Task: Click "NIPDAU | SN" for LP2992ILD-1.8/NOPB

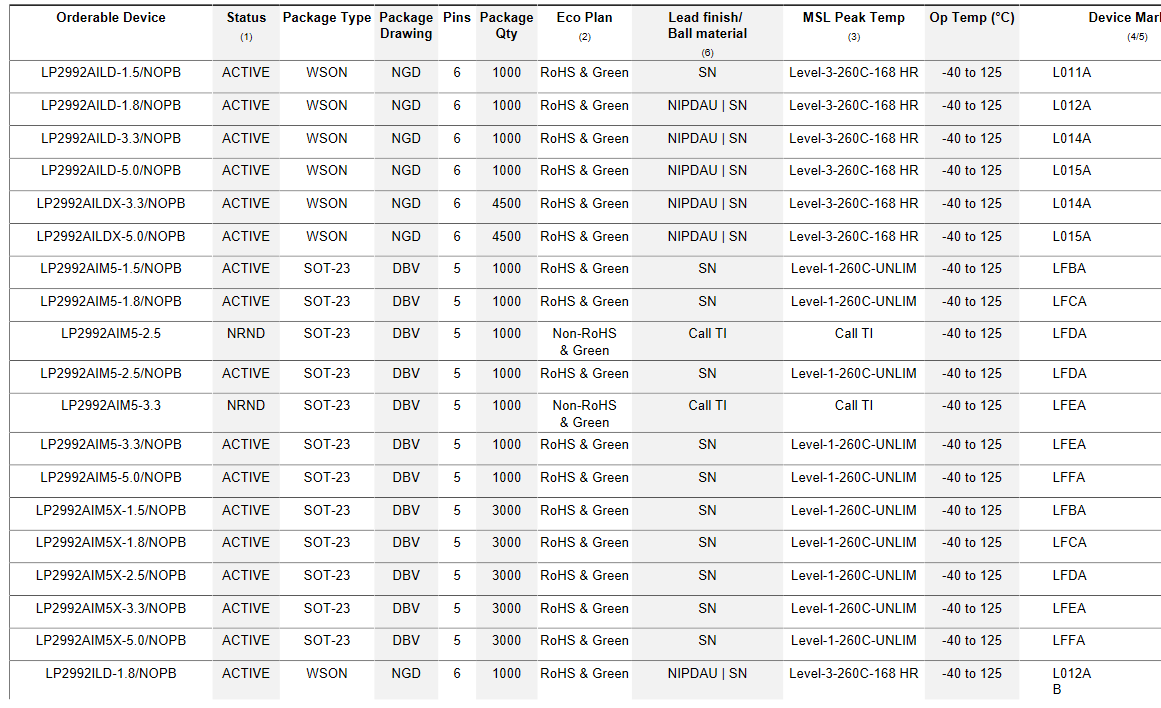Action: pos(707,673)
